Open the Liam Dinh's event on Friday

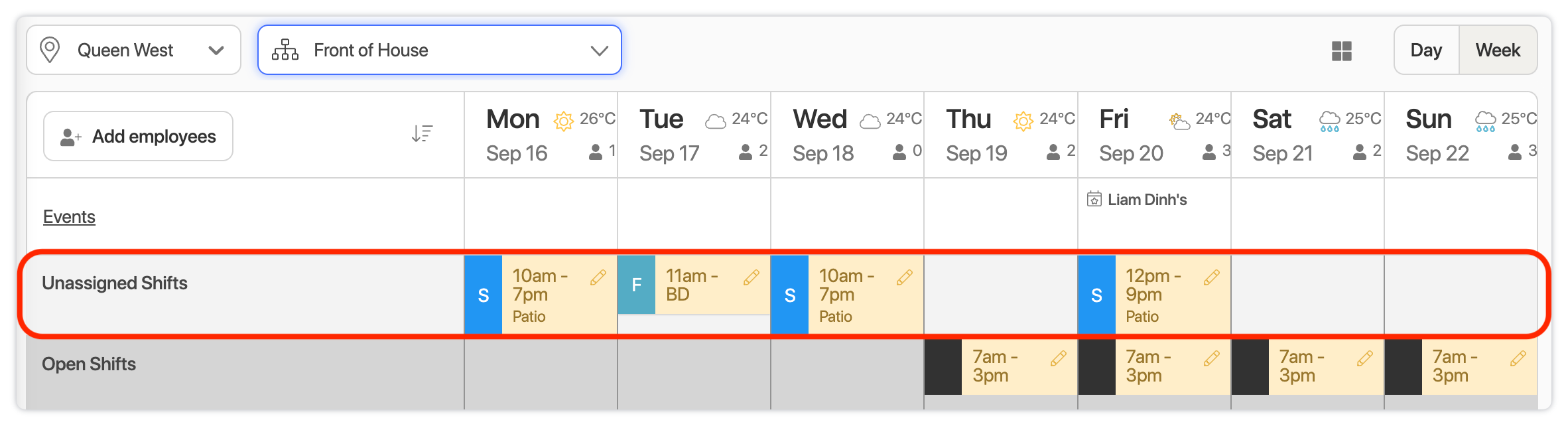[1146, 200]
